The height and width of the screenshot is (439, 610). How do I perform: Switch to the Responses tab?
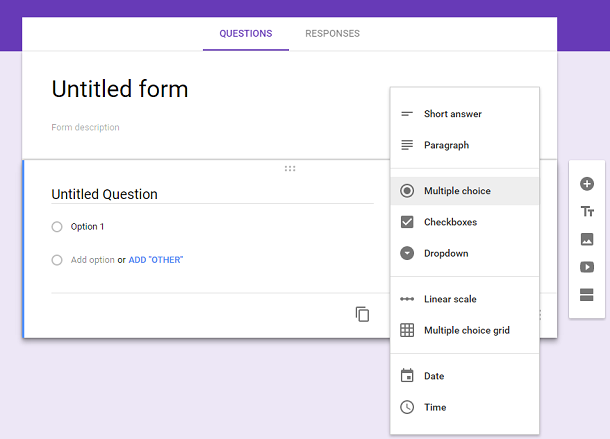point(332,34)
